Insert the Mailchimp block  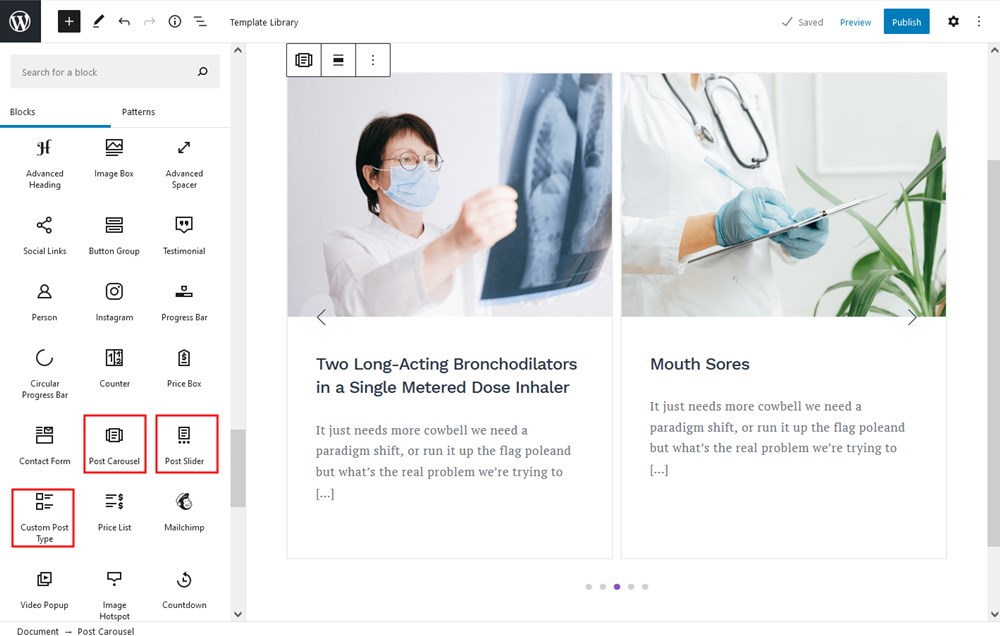tap(184, 512)
